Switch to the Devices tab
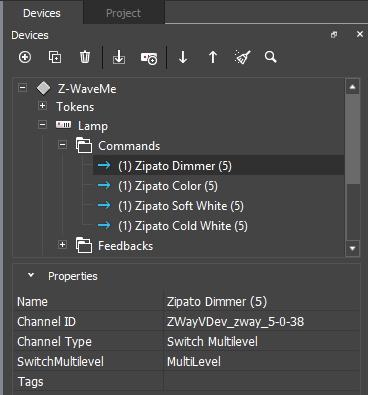The height and width of the screenshot is (395, 368). pyautogui.click(x=42, y=13)
